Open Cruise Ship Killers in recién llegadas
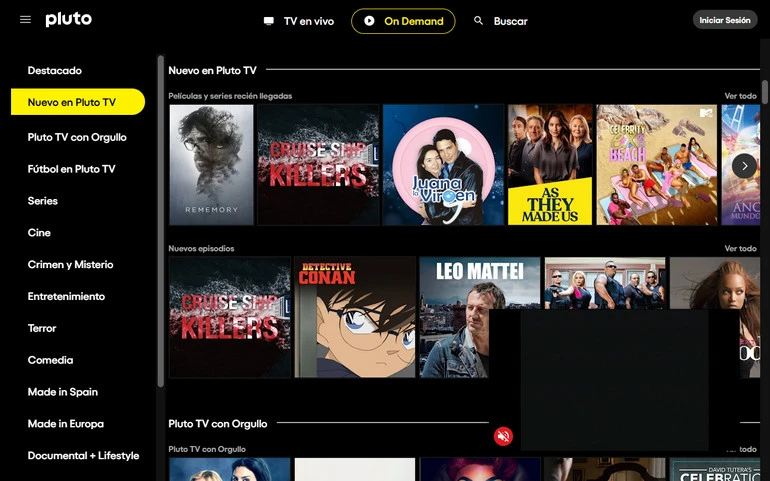 [x=318, y=165]
